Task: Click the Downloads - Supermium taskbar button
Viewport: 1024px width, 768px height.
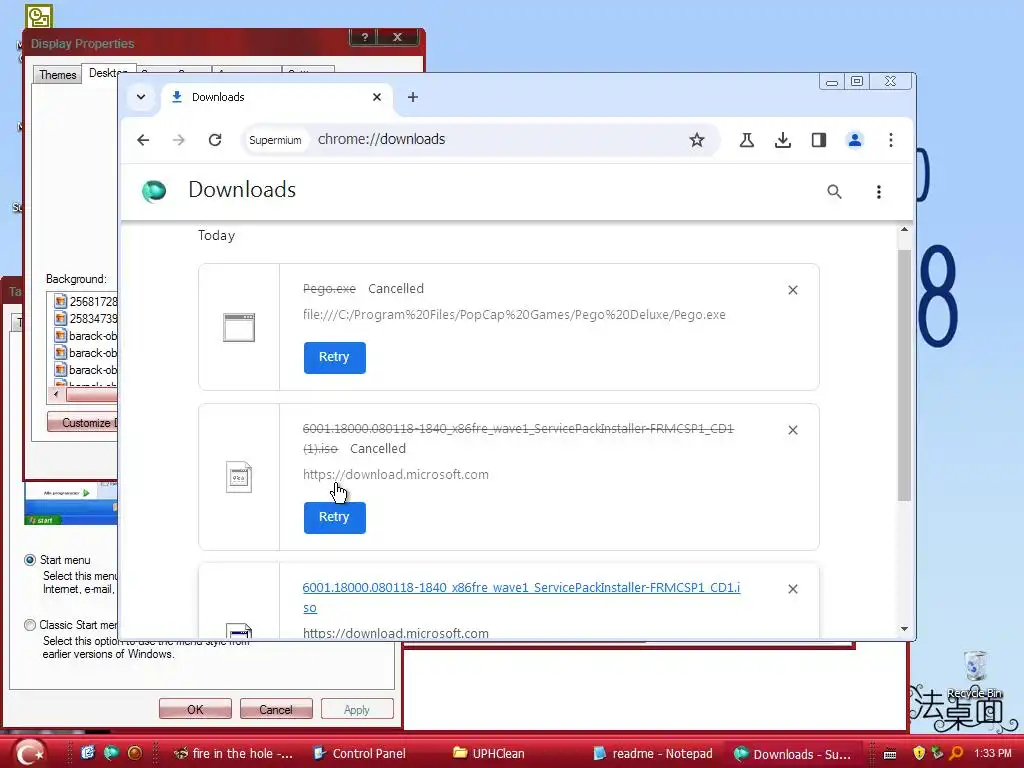Action: click(x=793, y=754)
